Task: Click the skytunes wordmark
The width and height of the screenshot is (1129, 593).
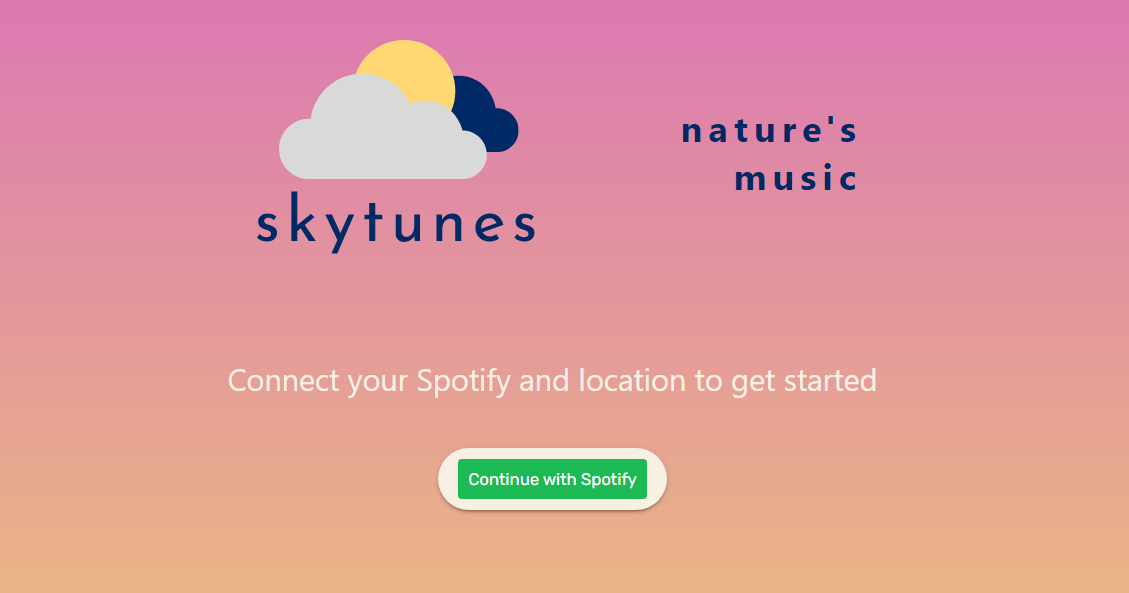Action: (396, 222)
